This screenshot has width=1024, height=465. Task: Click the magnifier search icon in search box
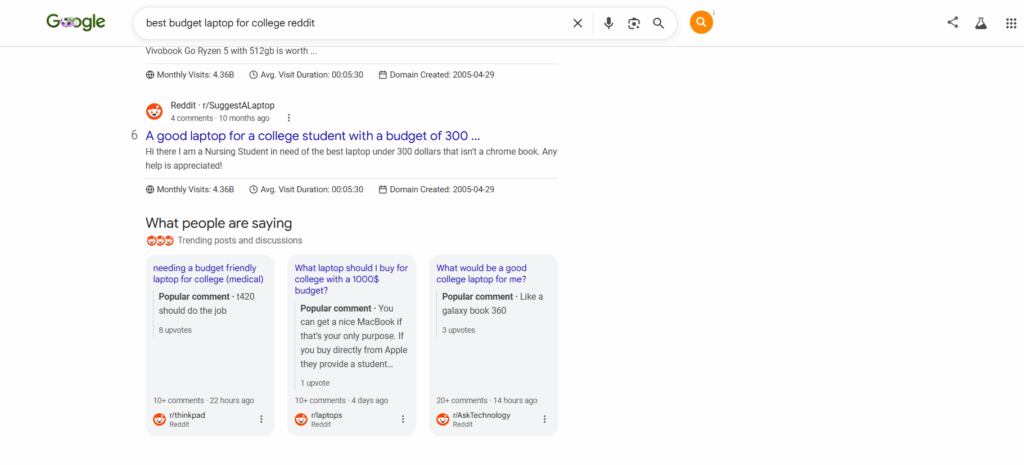tap(658, 24)
